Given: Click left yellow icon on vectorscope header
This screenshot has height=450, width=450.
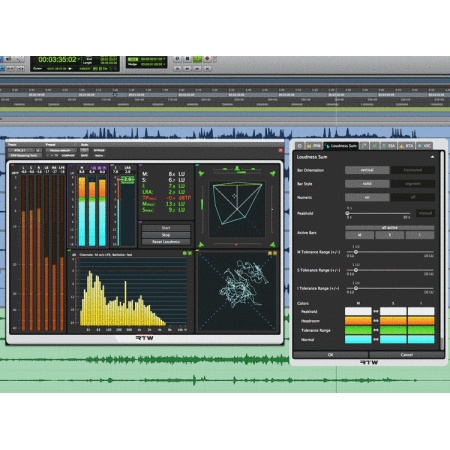Looking at the screenshot, I should tap(270, 254).
